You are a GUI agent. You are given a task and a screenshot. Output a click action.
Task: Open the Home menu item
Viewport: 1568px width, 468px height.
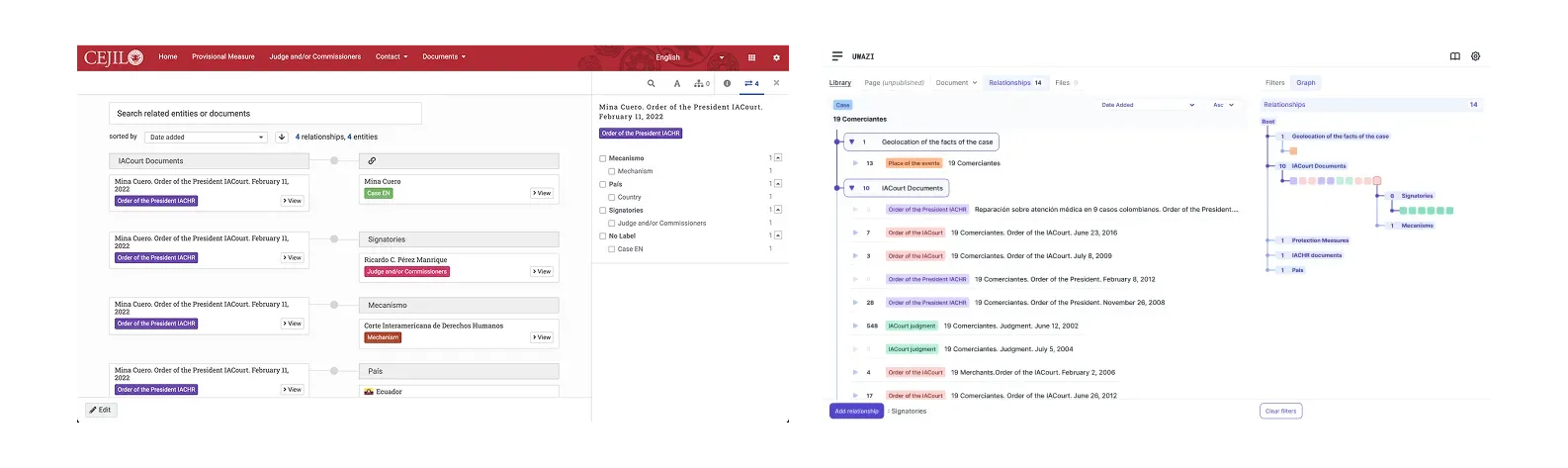168,56
